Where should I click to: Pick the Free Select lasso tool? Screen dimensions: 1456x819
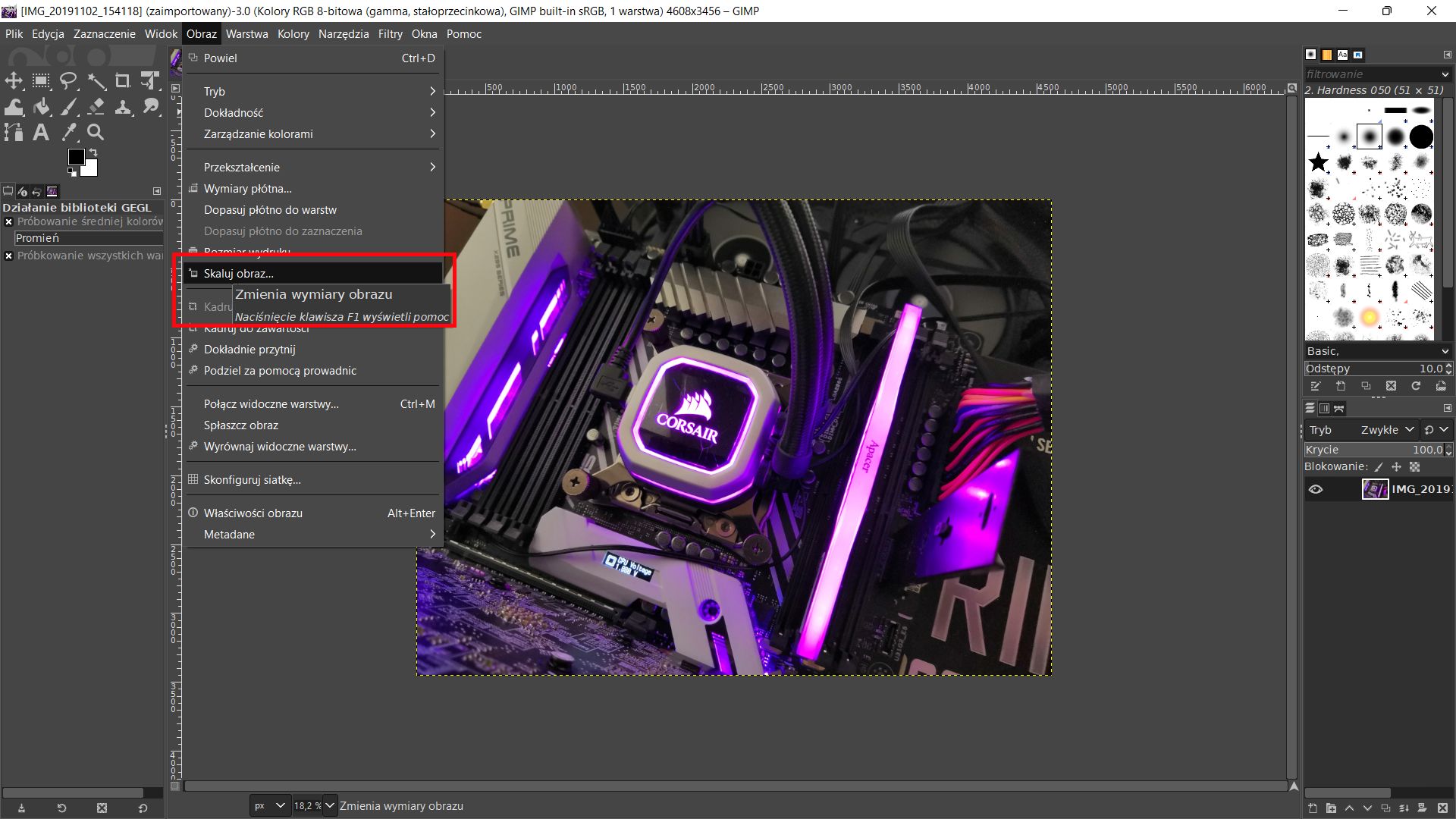pos(69,80)
